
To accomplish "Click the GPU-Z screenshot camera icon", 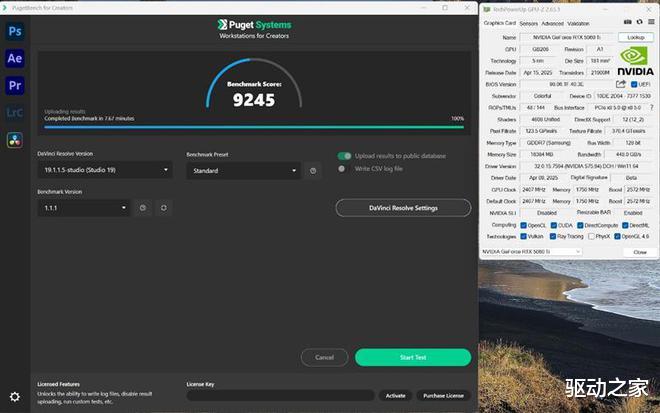I will click(x=628, y=22).
